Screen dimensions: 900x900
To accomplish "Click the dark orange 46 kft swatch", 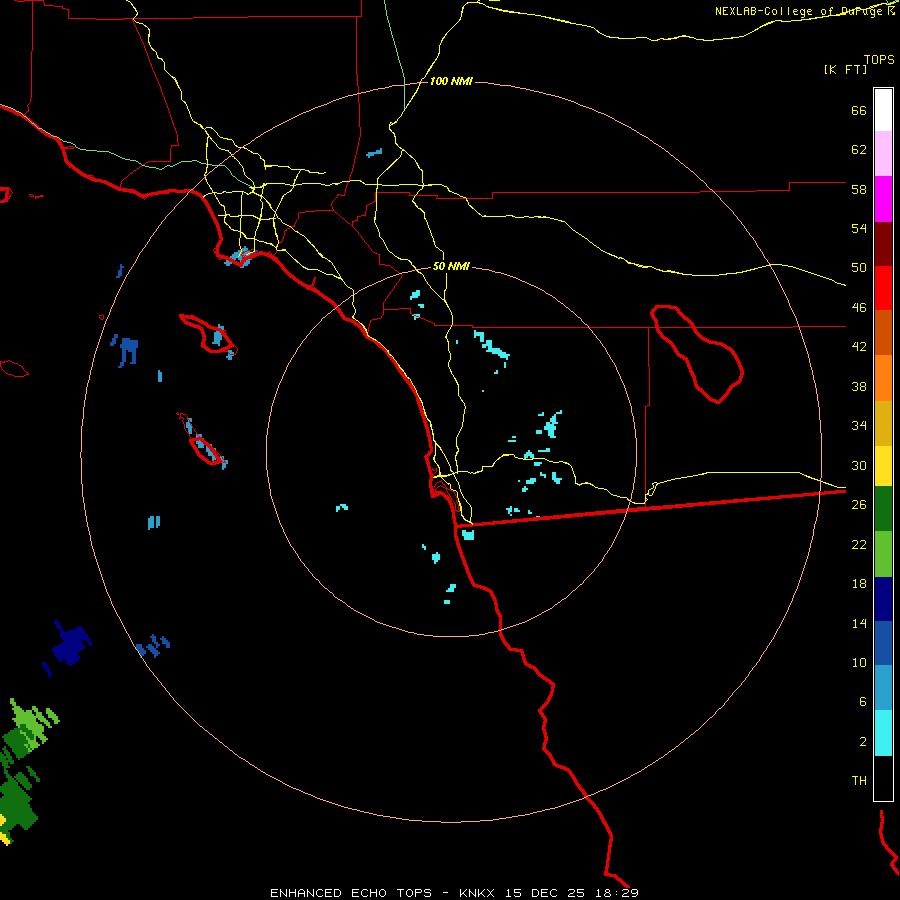I will (x=883, y=333).
